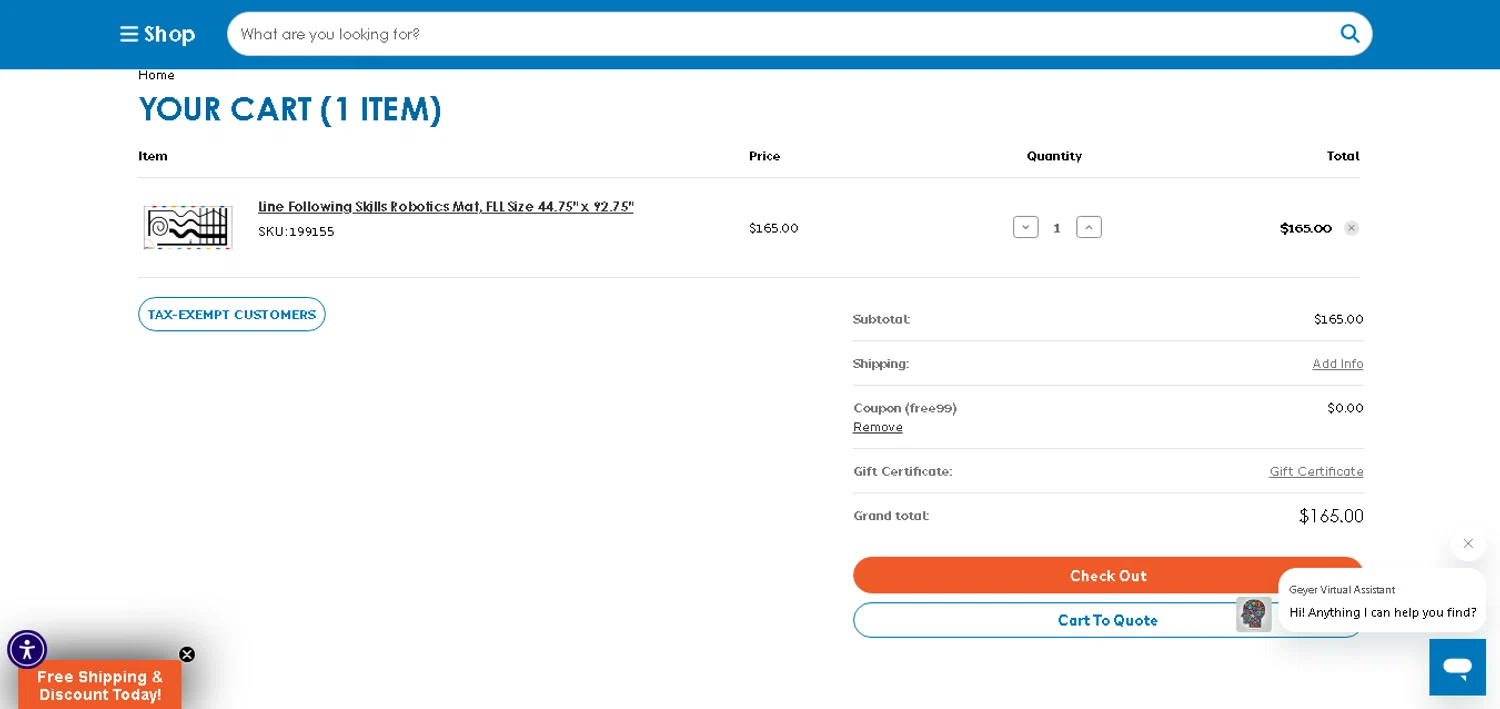Remove the item with the x icon
The width and height of the screenshot is (1500, 709).
pos(1351,228)
